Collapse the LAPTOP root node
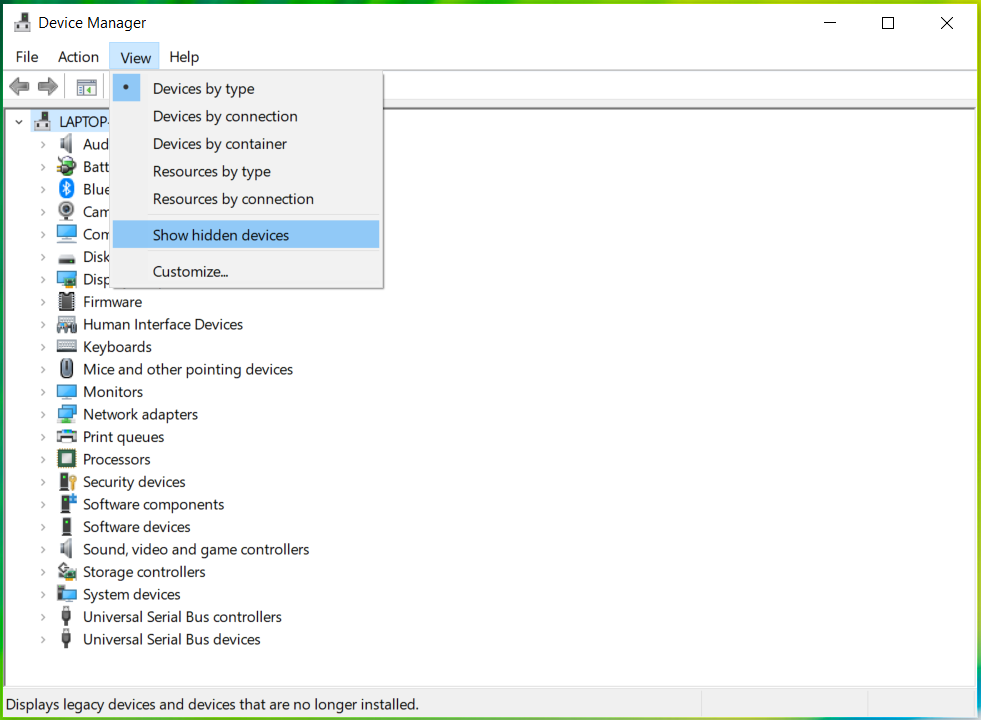Image resolution: width=981 pixels, height=720 pixels. click(19, 122)
